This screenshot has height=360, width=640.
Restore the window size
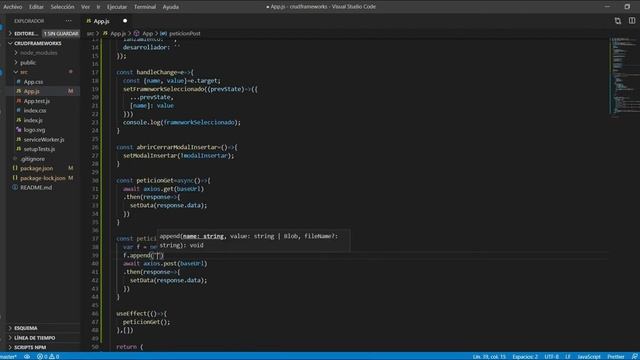pos(627,7)
